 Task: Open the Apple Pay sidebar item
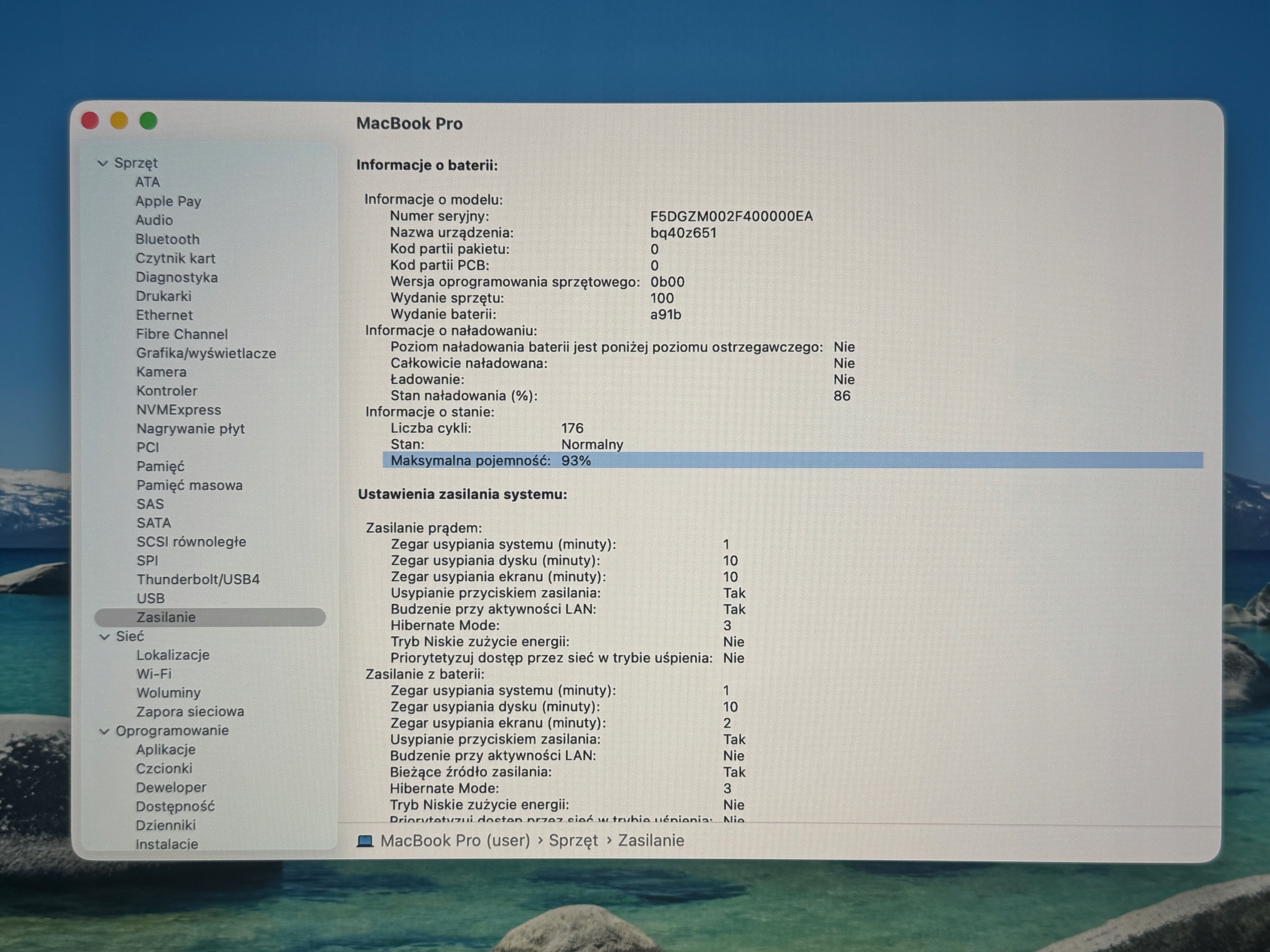pyautogui.click(x=168, y=201)
